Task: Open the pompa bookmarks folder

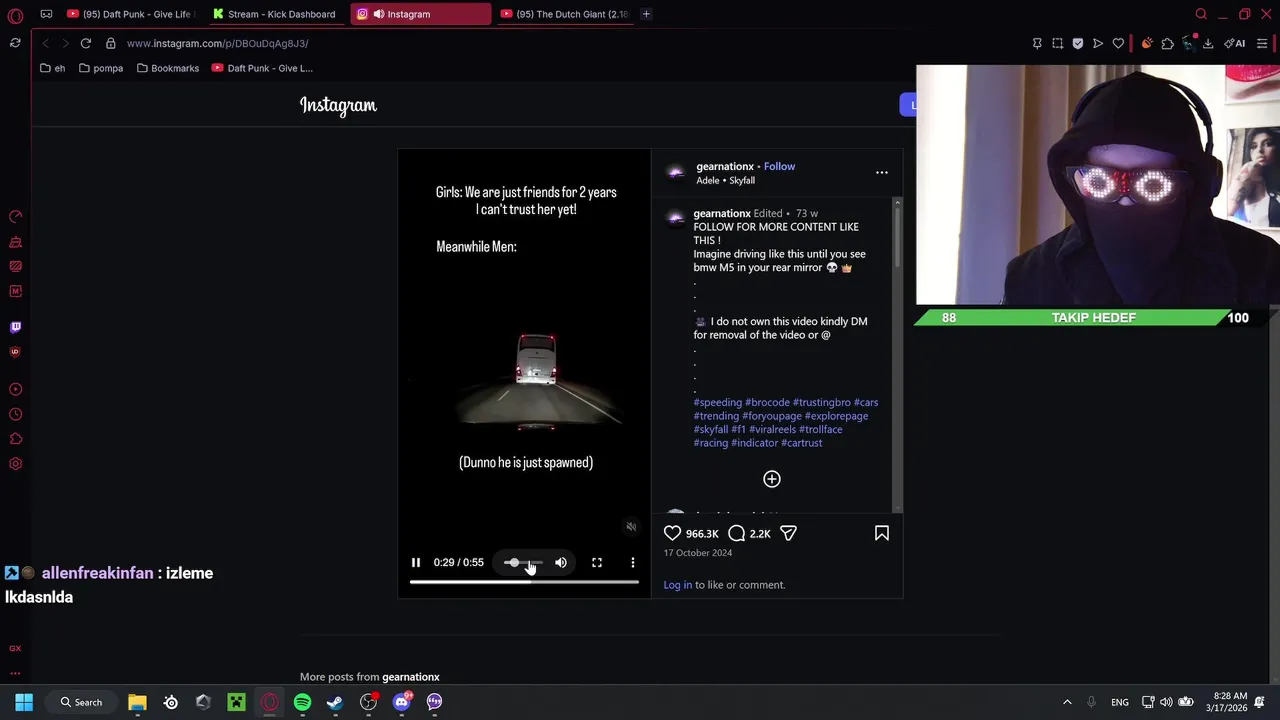Action: 101,68
